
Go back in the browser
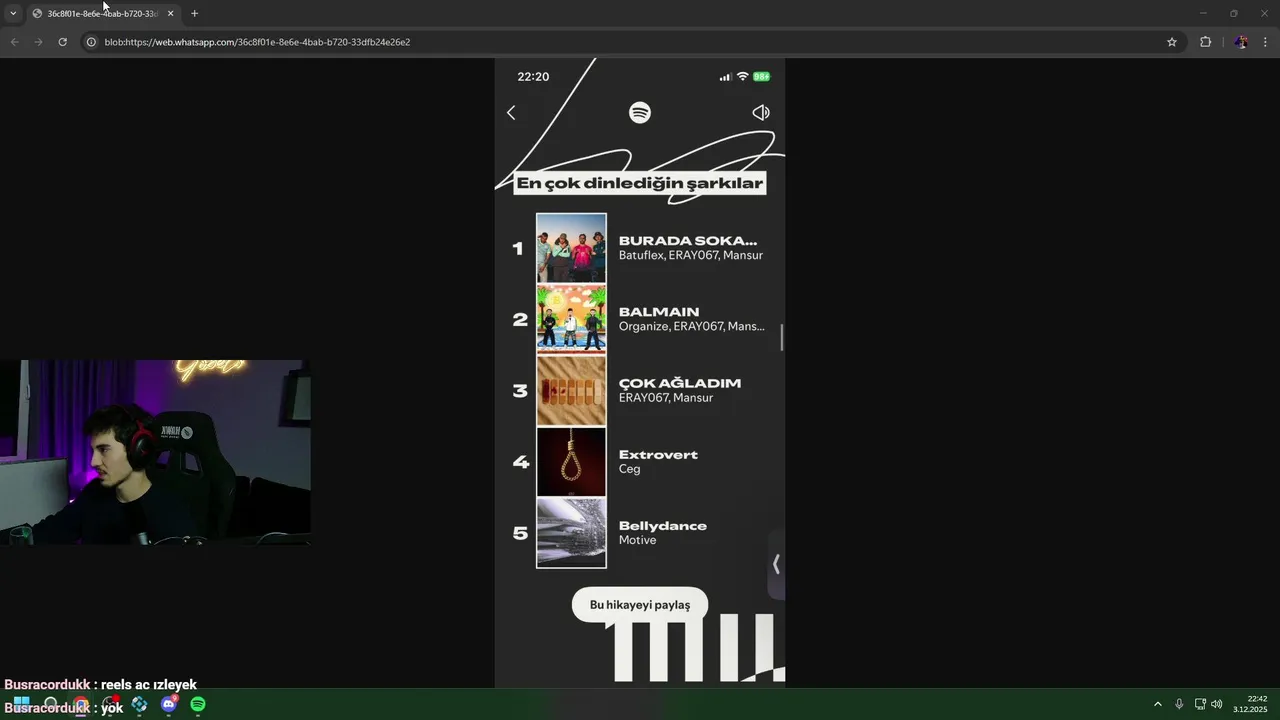pos(14,42)
